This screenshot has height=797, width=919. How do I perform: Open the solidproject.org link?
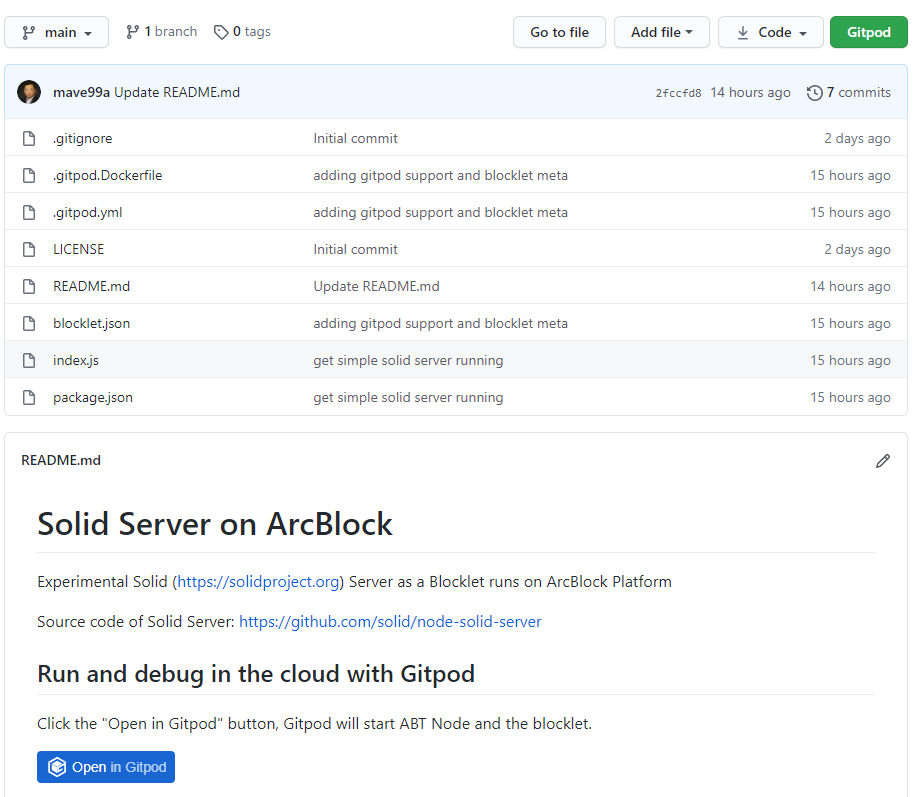[259, 581]
